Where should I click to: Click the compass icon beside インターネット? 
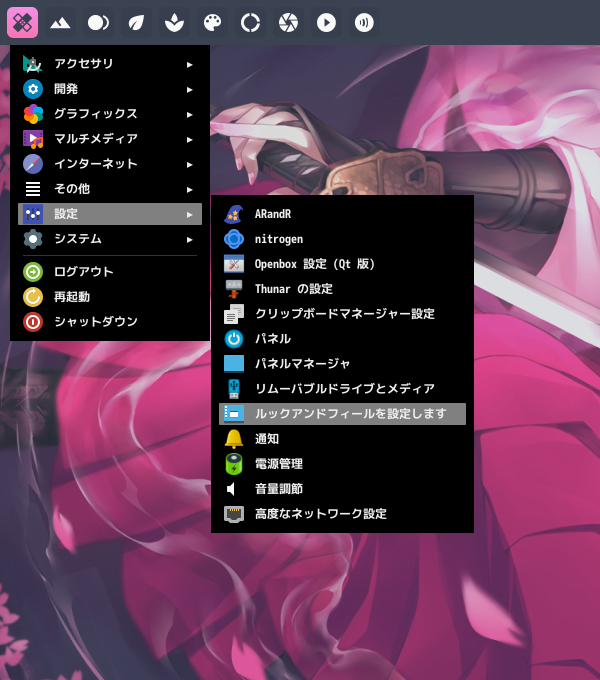pyautogui.click(x=33, y=164)
